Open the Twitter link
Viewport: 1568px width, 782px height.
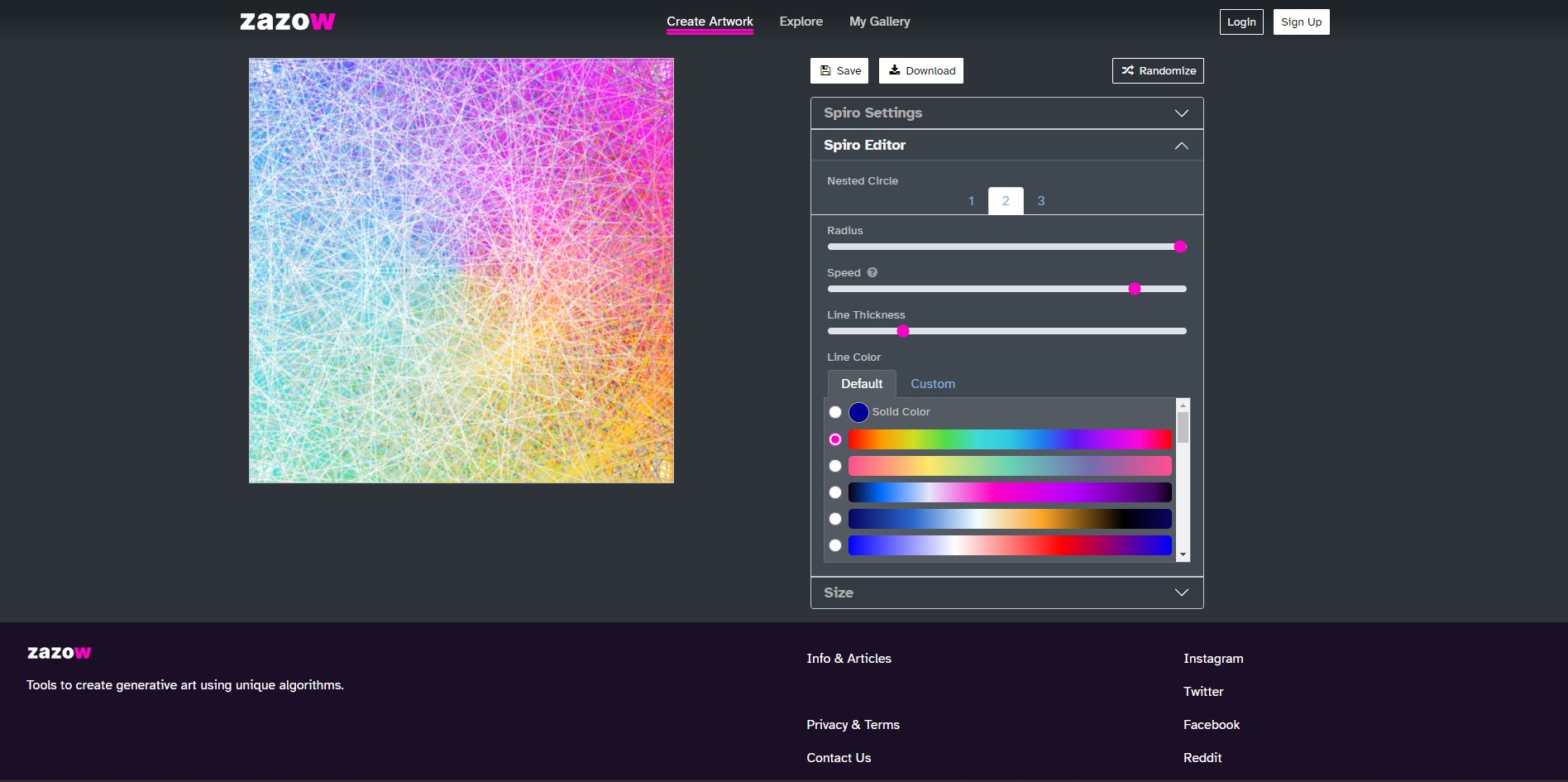[x=1203, y=692]
